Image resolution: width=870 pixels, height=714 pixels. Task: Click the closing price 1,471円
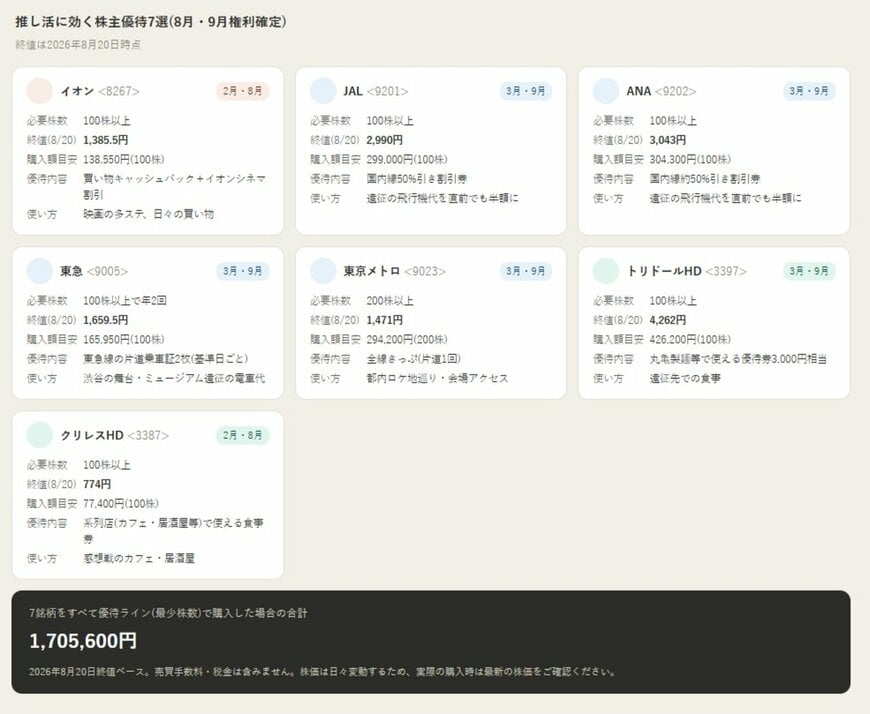[x=385, y=321]
